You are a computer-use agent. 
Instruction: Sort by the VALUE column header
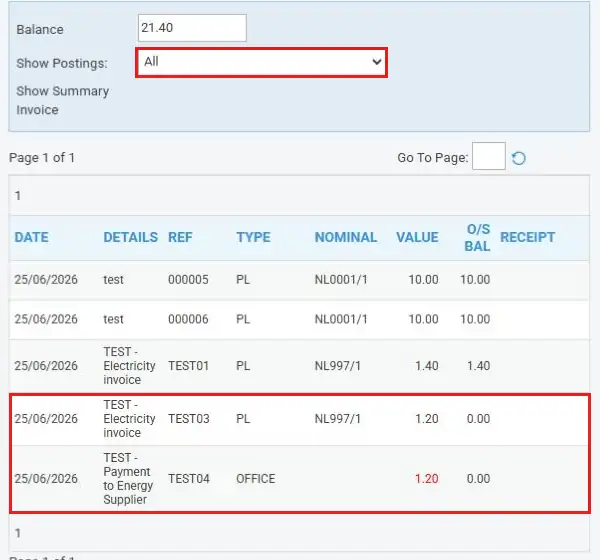[x=417, y=237]
